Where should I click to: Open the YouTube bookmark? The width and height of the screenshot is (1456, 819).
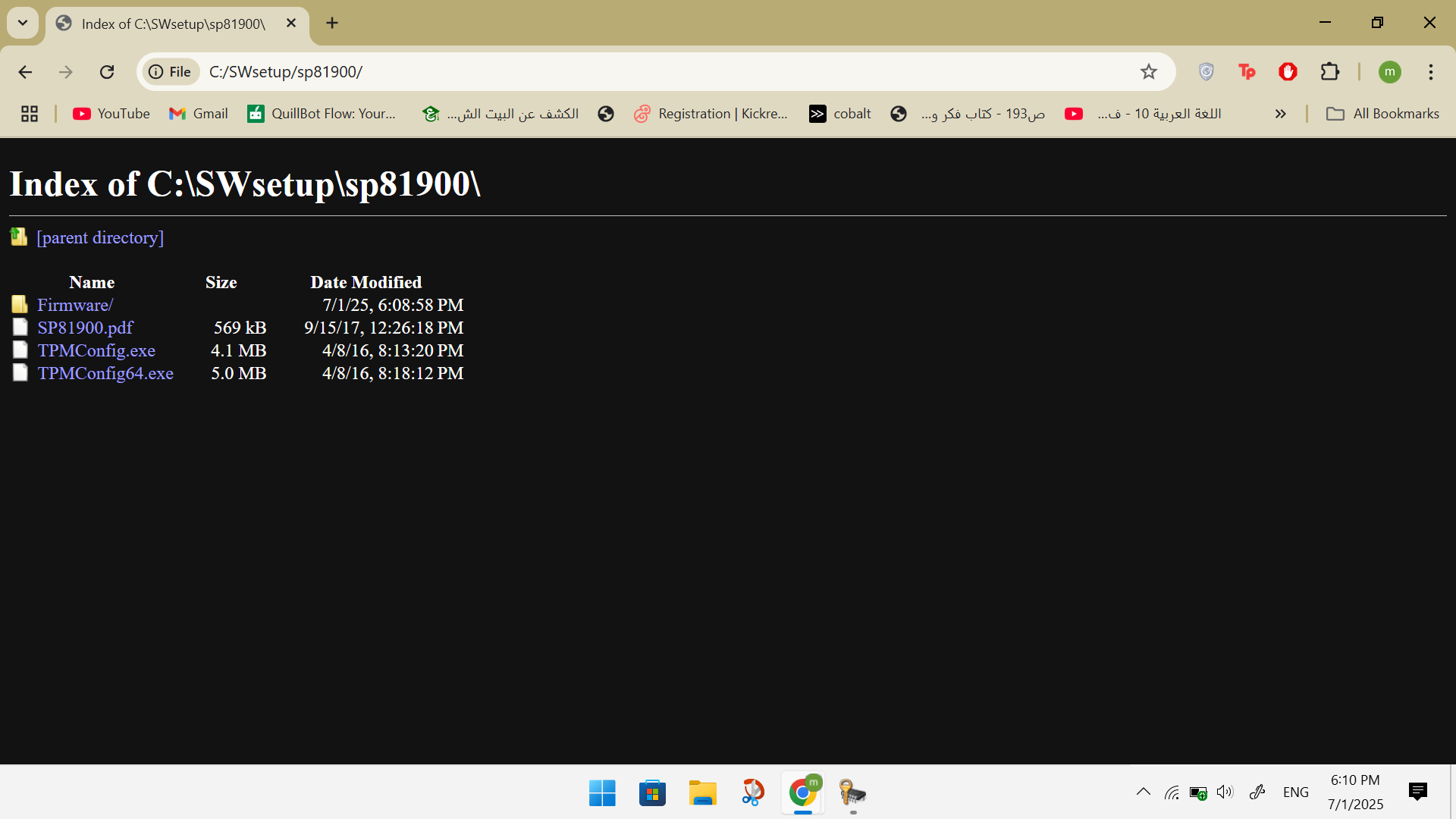[x=111, y=114]
